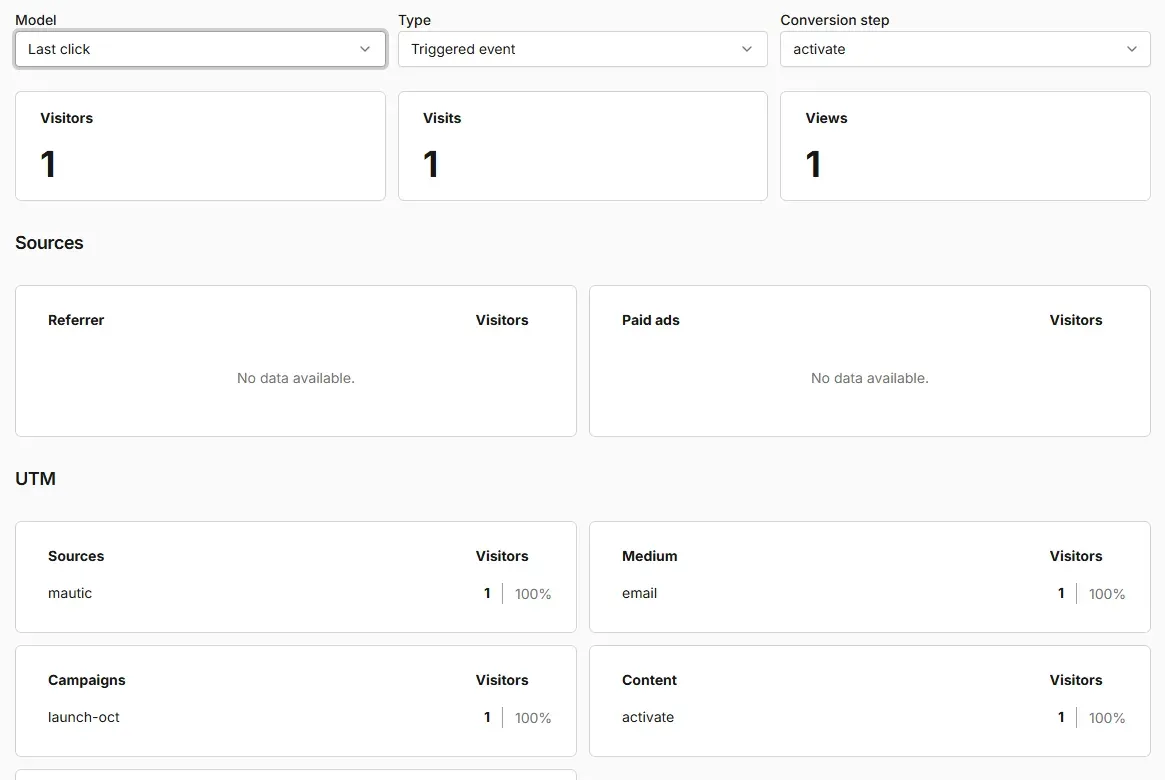Click the "Visitors" header in the Referrer card
The image size is (1165, 780).
[x=502, y=320]
